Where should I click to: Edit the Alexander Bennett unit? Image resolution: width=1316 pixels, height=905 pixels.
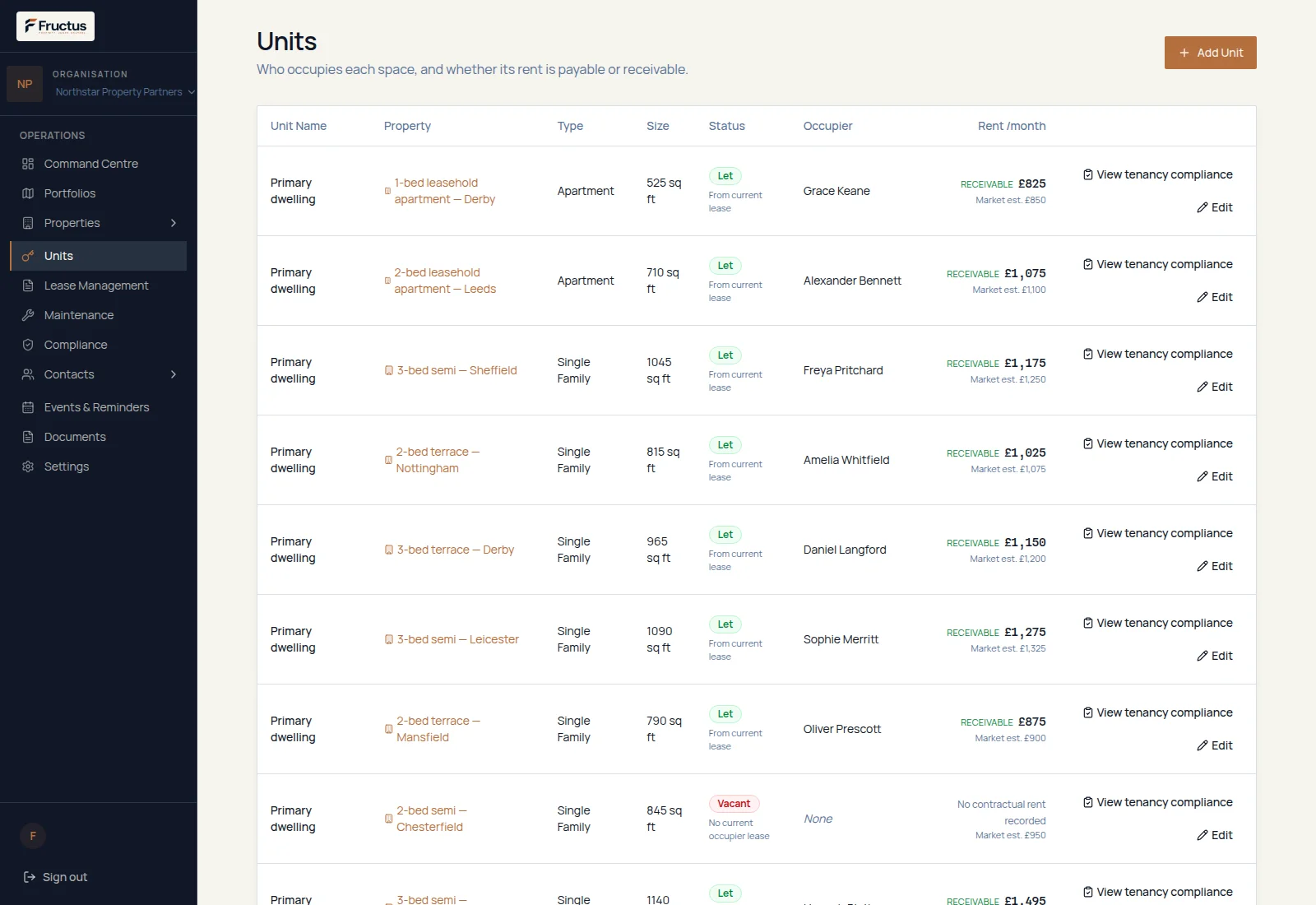click(x=1215, y=297)
